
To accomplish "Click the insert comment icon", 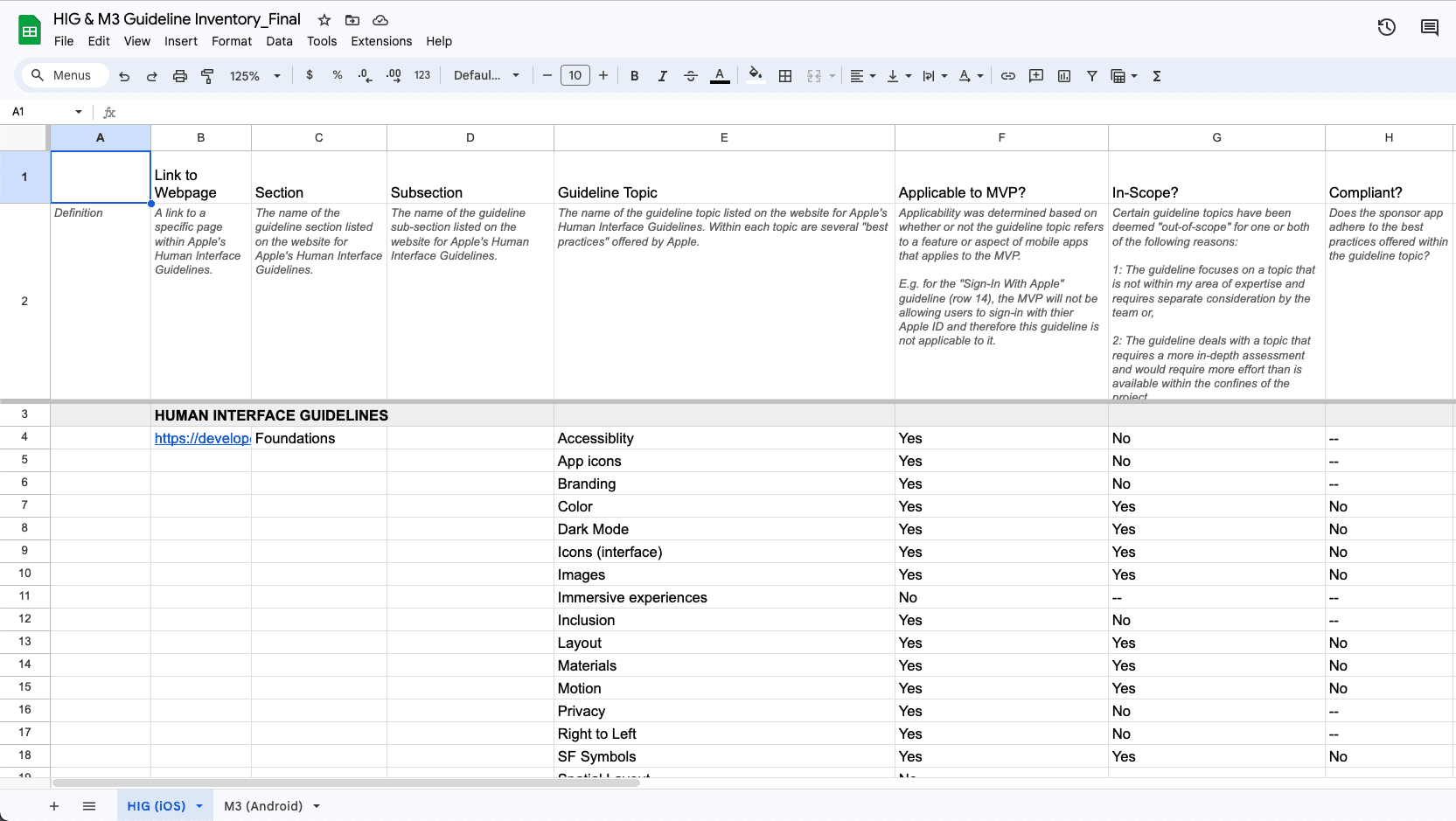I will [x=1036, y=76].
